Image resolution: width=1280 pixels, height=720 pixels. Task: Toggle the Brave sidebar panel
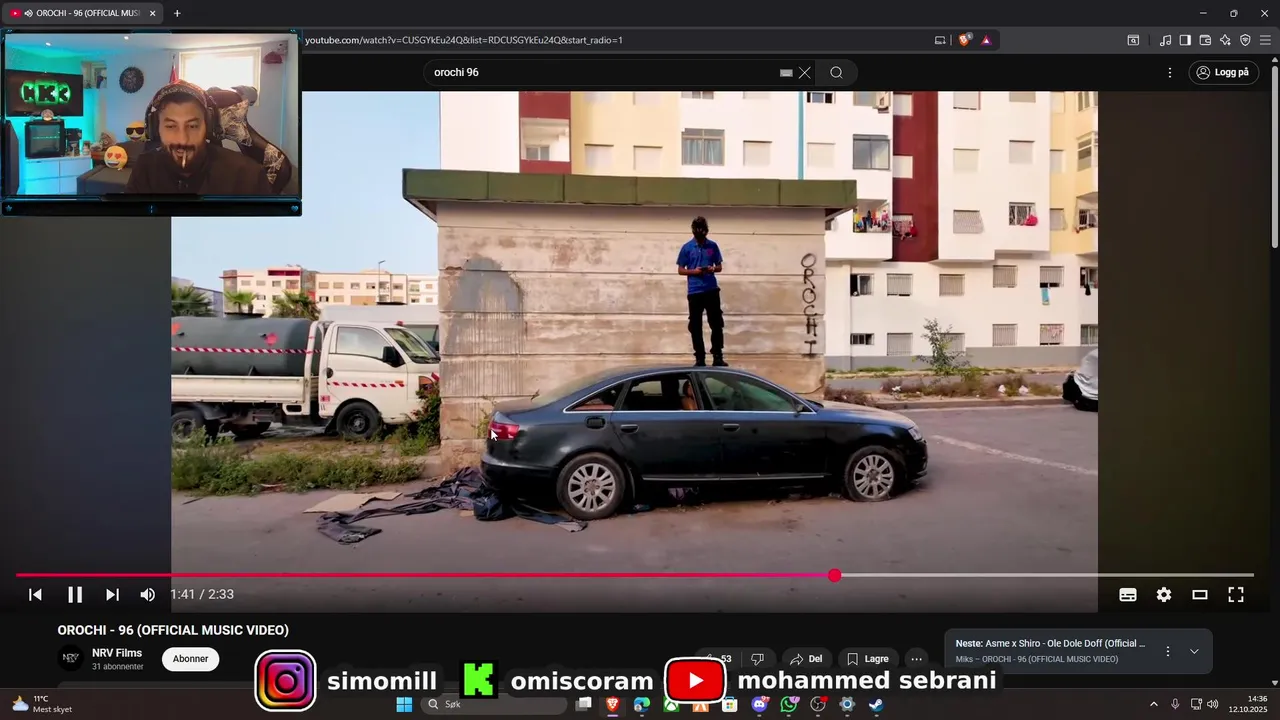coord(1185,40)
